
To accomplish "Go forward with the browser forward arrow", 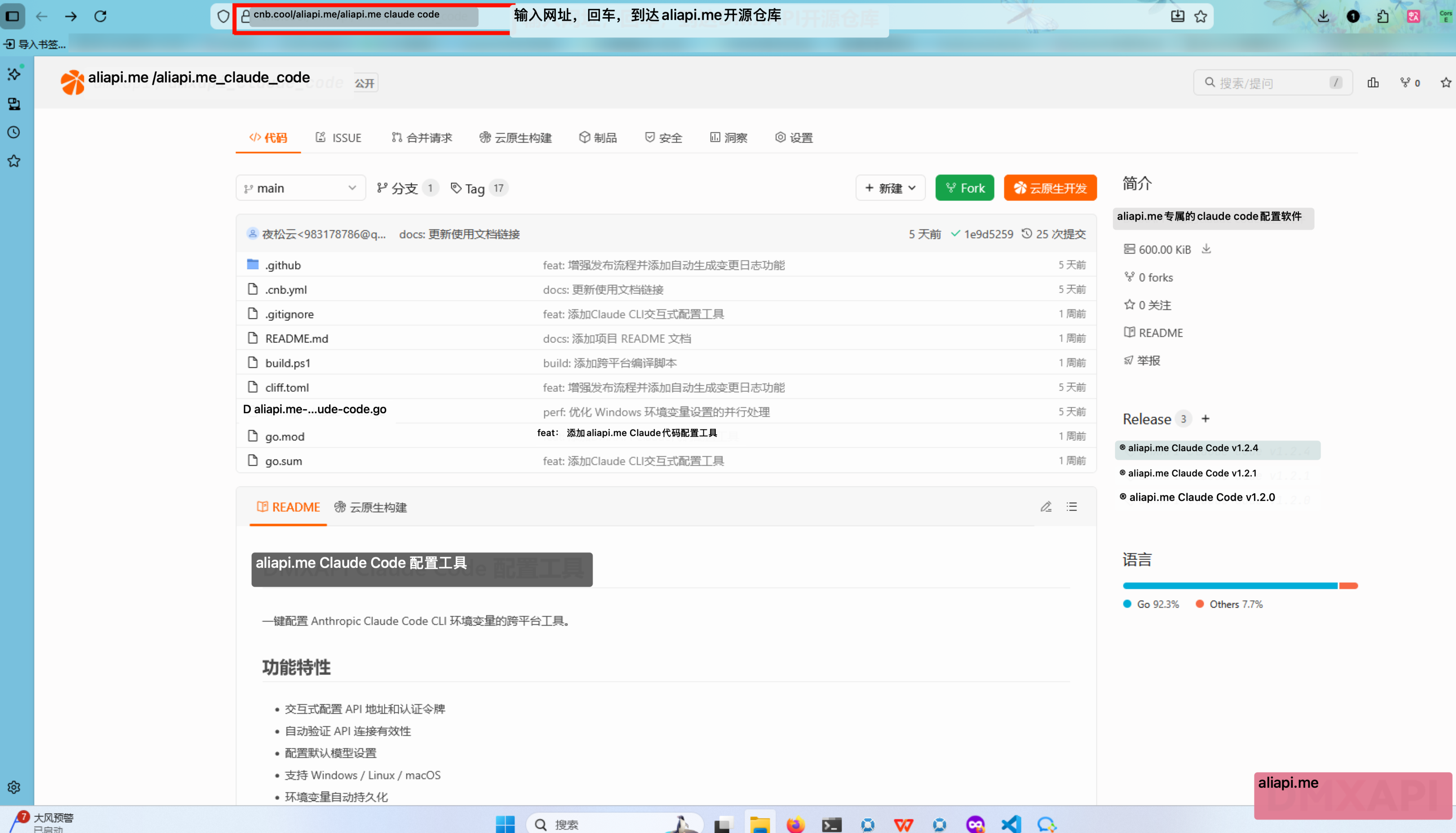I will click(71, 16).
